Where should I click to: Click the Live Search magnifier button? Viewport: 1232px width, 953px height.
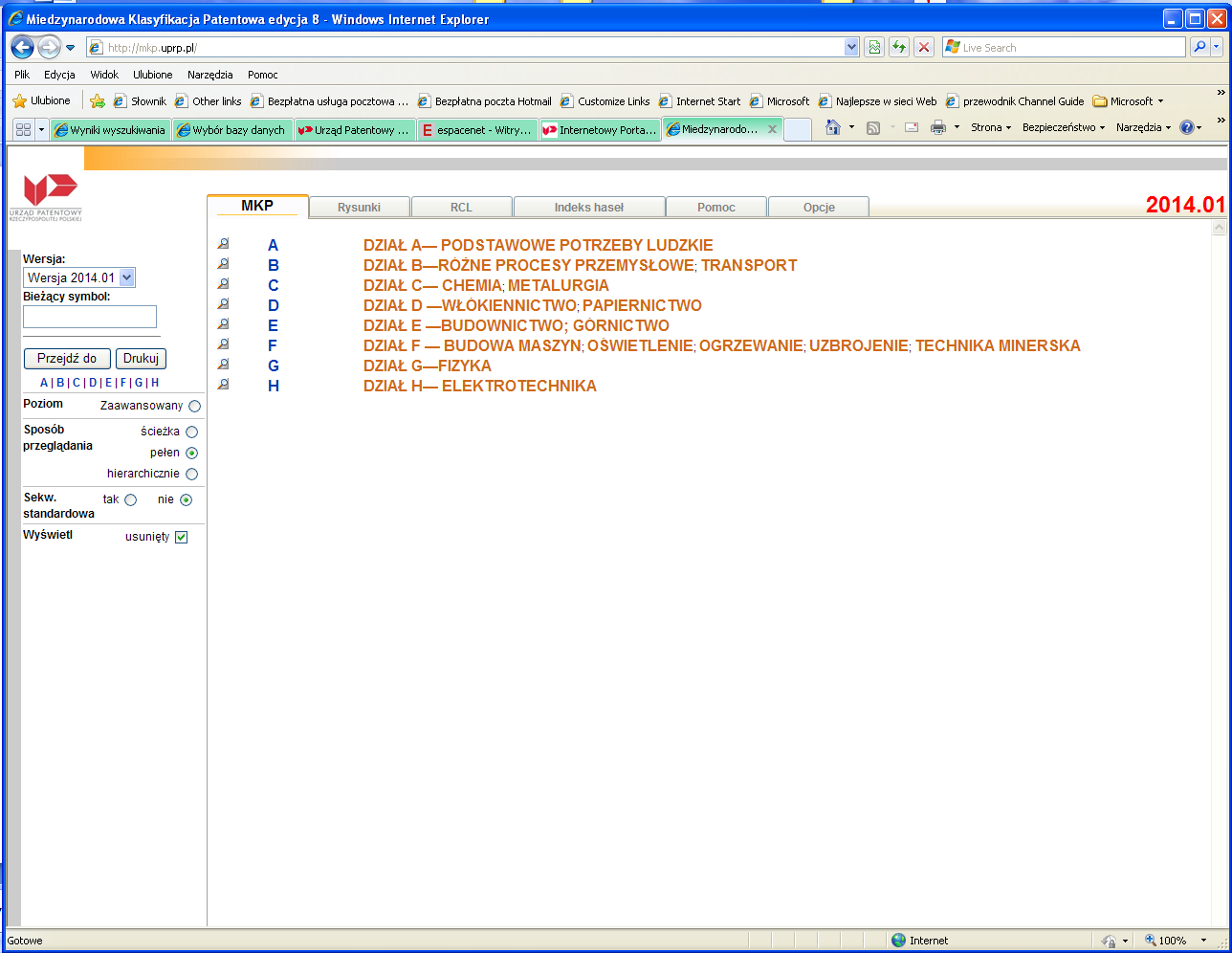tap(1199, 47)
